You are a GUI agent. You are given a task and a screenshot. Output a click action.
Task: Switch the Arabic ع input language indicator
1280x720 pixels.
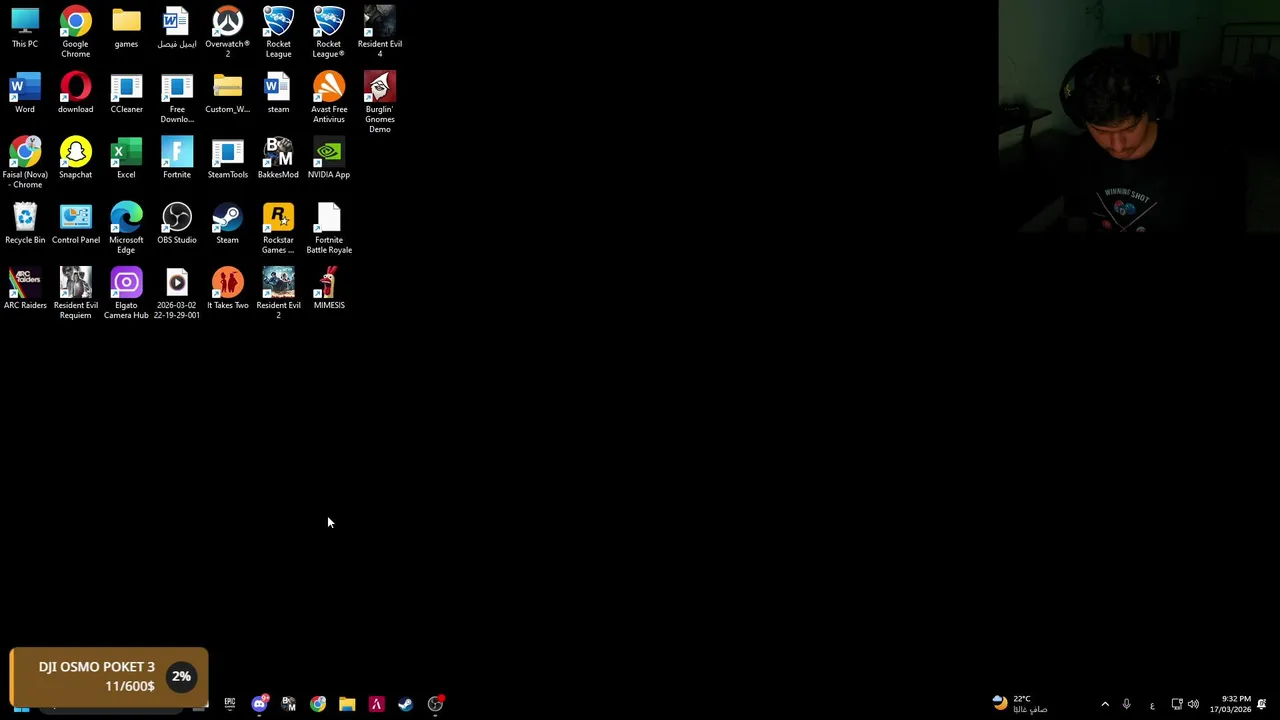pos(1152,705)
